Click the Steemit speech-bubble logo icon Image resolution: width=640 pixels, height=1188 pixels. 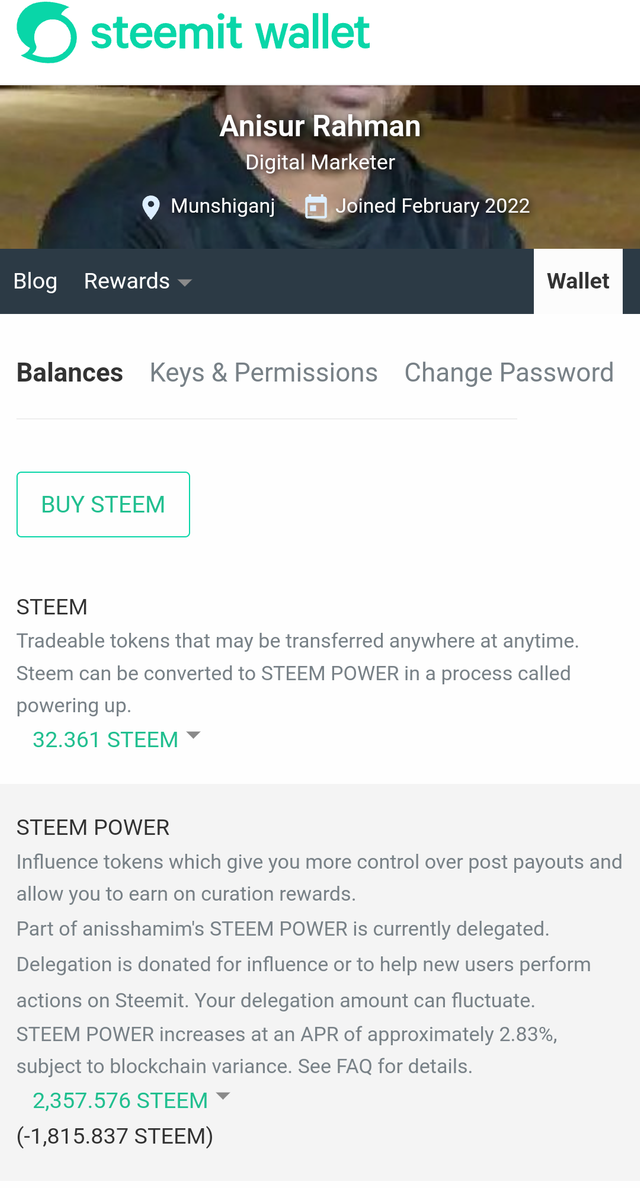(46, 32)
